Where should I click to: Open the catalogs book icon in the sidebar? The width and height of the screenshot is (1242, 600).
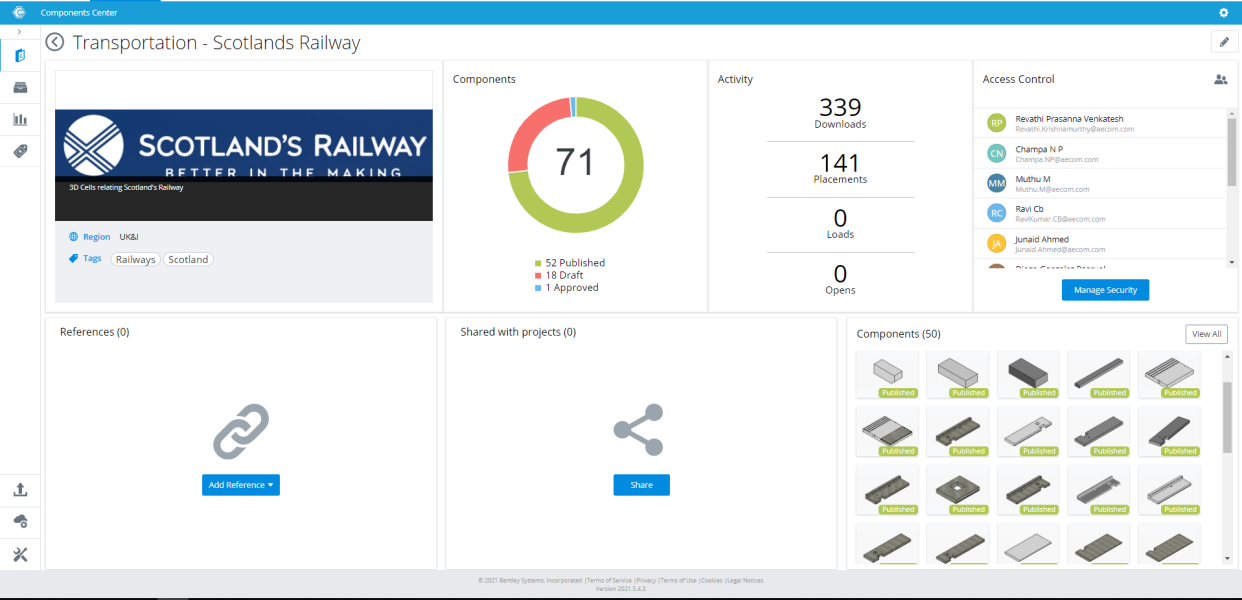coord(20,54)
